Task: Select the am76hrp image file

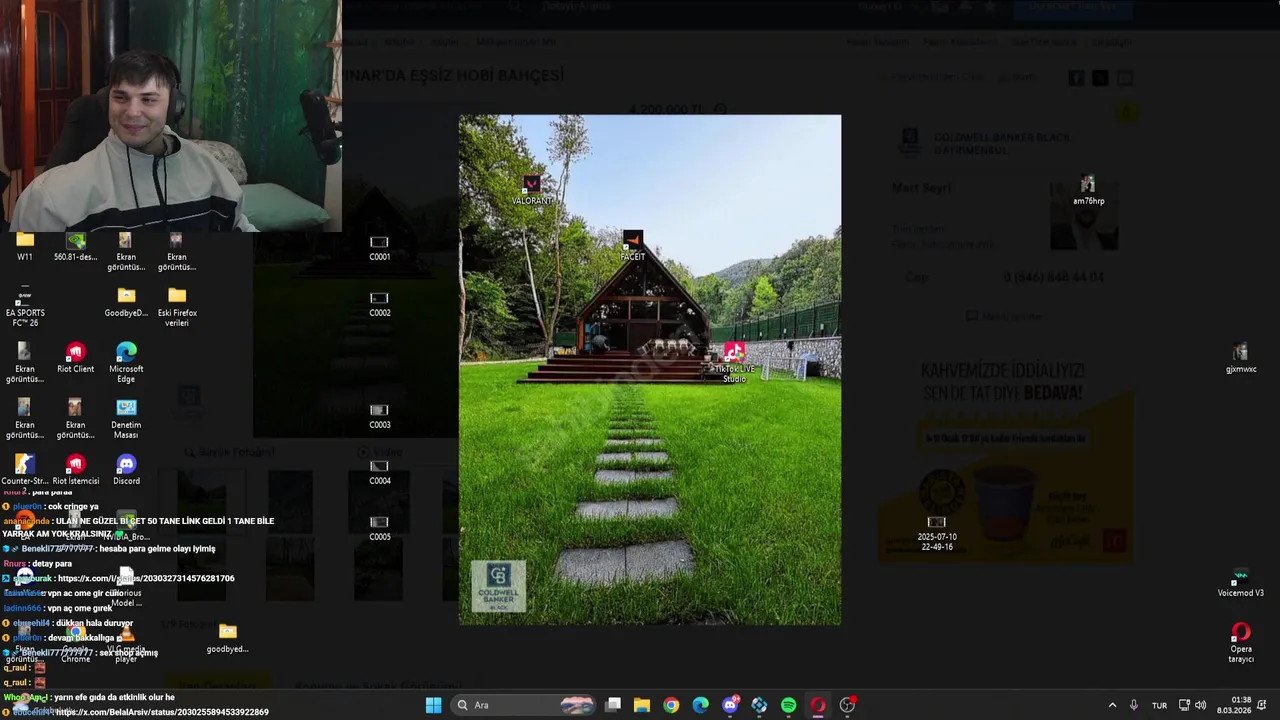Action: tap(1088, 190)
